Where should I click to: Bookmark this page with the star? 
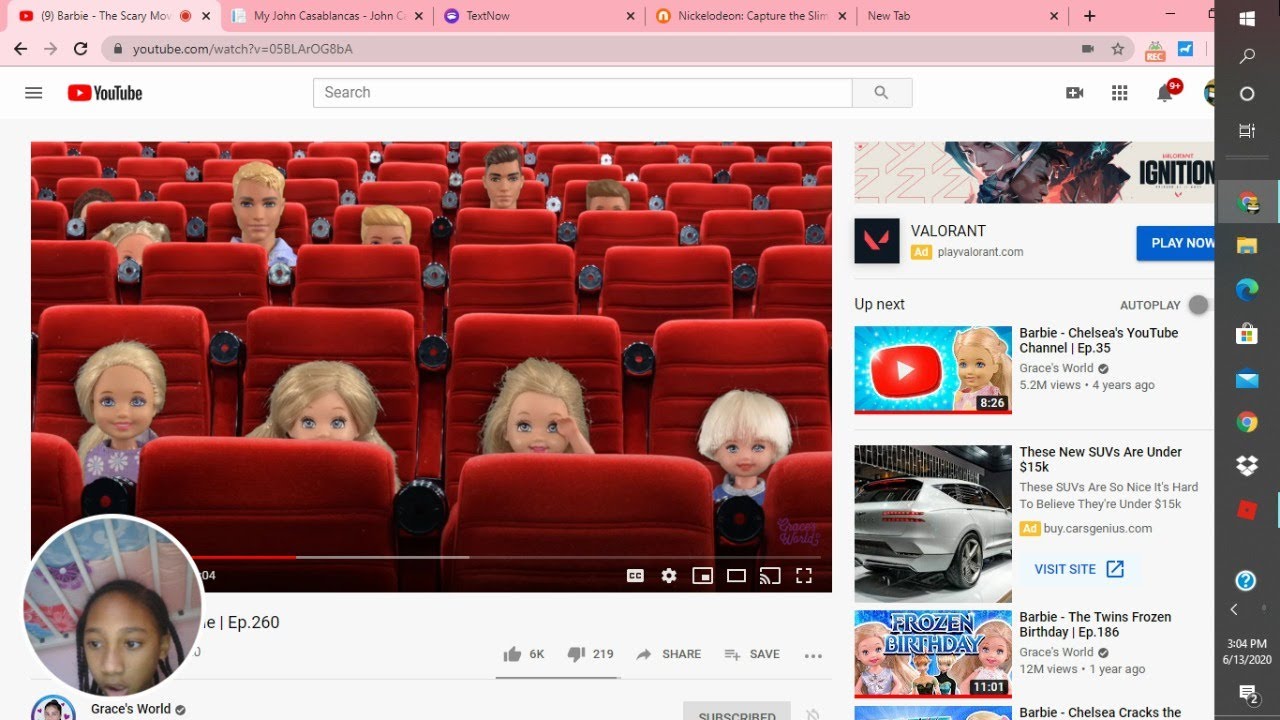tap(1117, 49)
